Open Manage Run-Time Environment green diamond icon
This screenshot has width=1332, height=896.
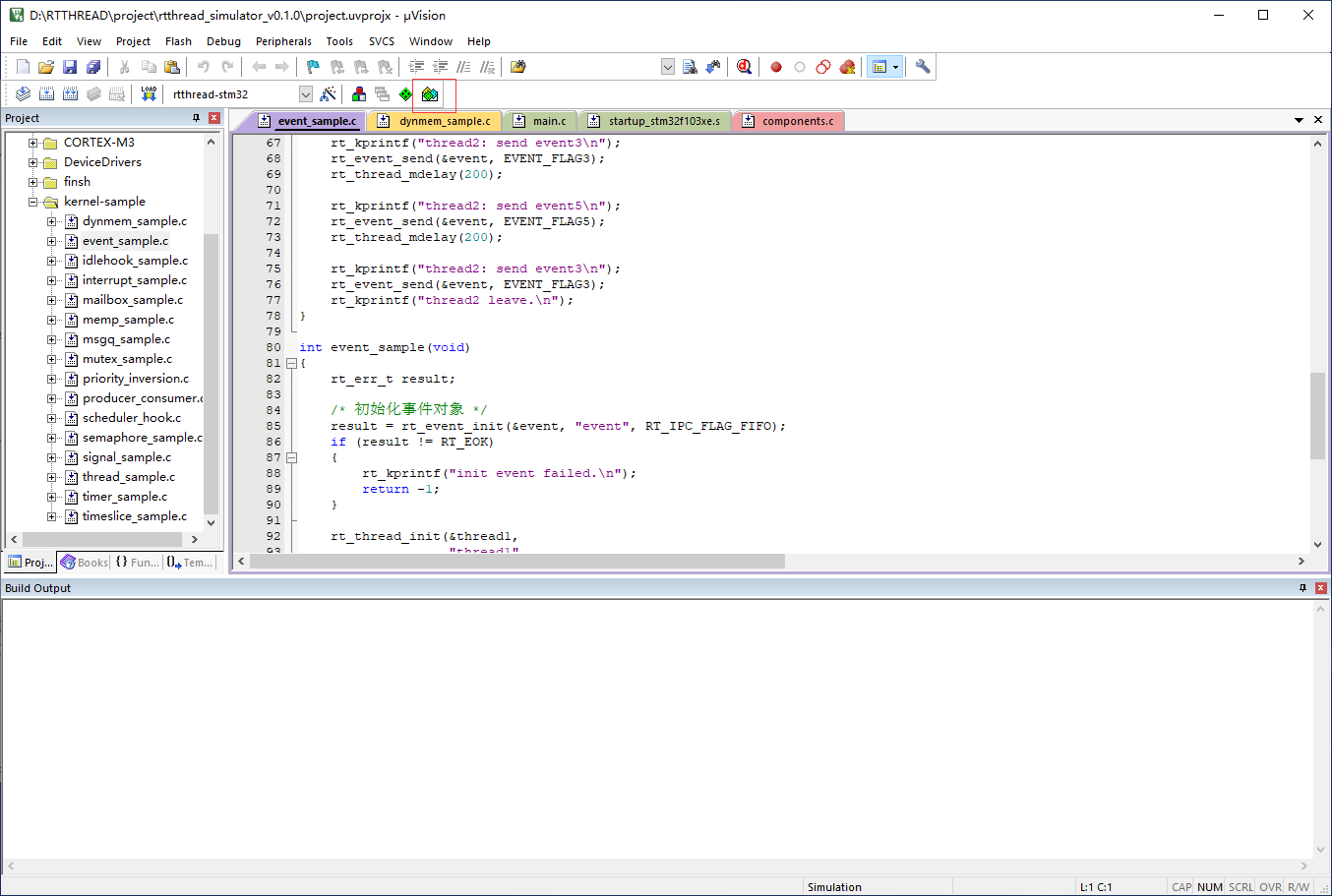406,94
